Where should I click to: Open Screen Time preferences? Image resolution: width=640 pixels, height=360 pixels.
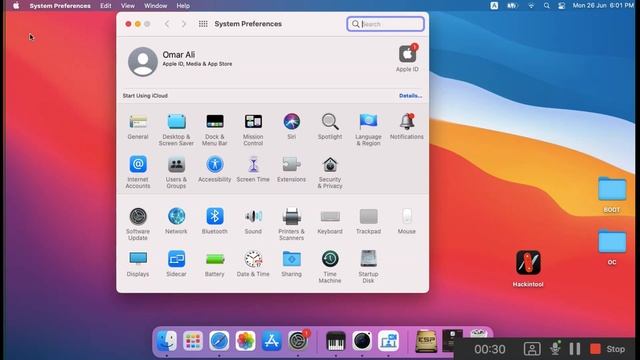click(x=253, y=169)
